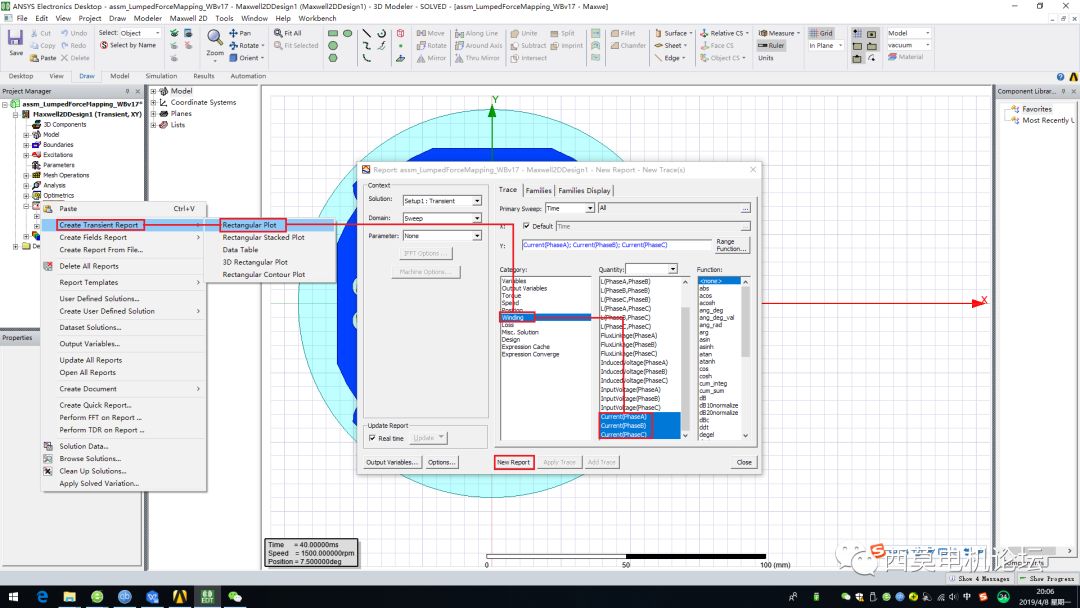This screenshot has width=1080, height=608.
Task: Click the Function list scrollbar
Action: click(745, 358)
